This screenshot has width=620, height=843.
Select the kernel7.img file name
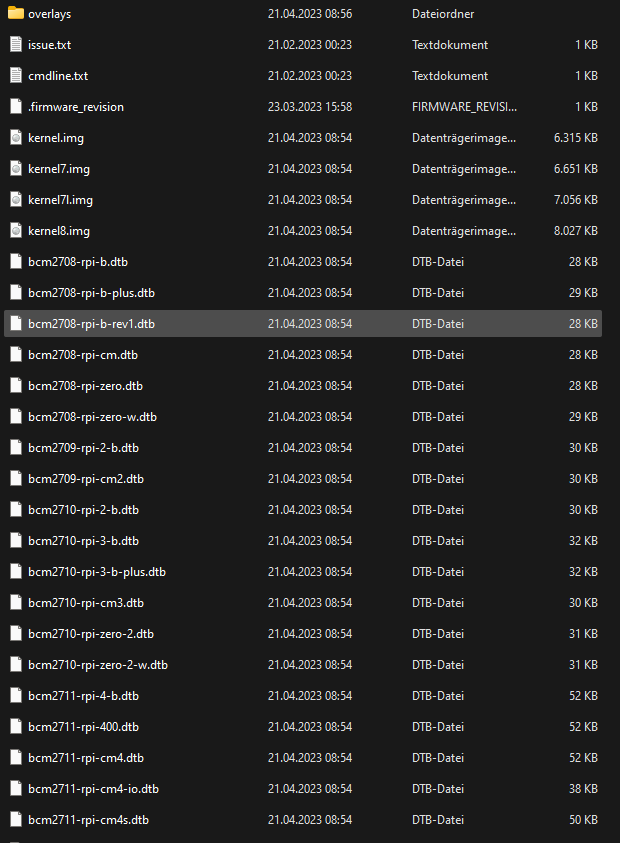pyautogui.click(x=59, y=169)
